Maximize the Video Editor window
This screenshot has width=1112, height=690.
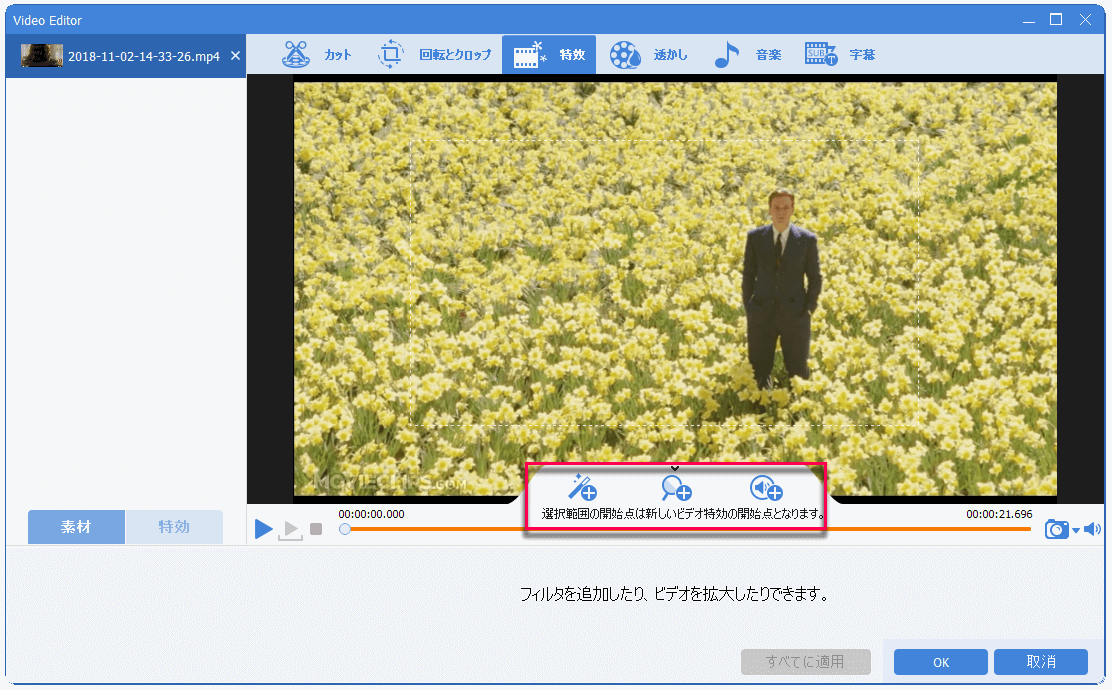click(1056, 20)
